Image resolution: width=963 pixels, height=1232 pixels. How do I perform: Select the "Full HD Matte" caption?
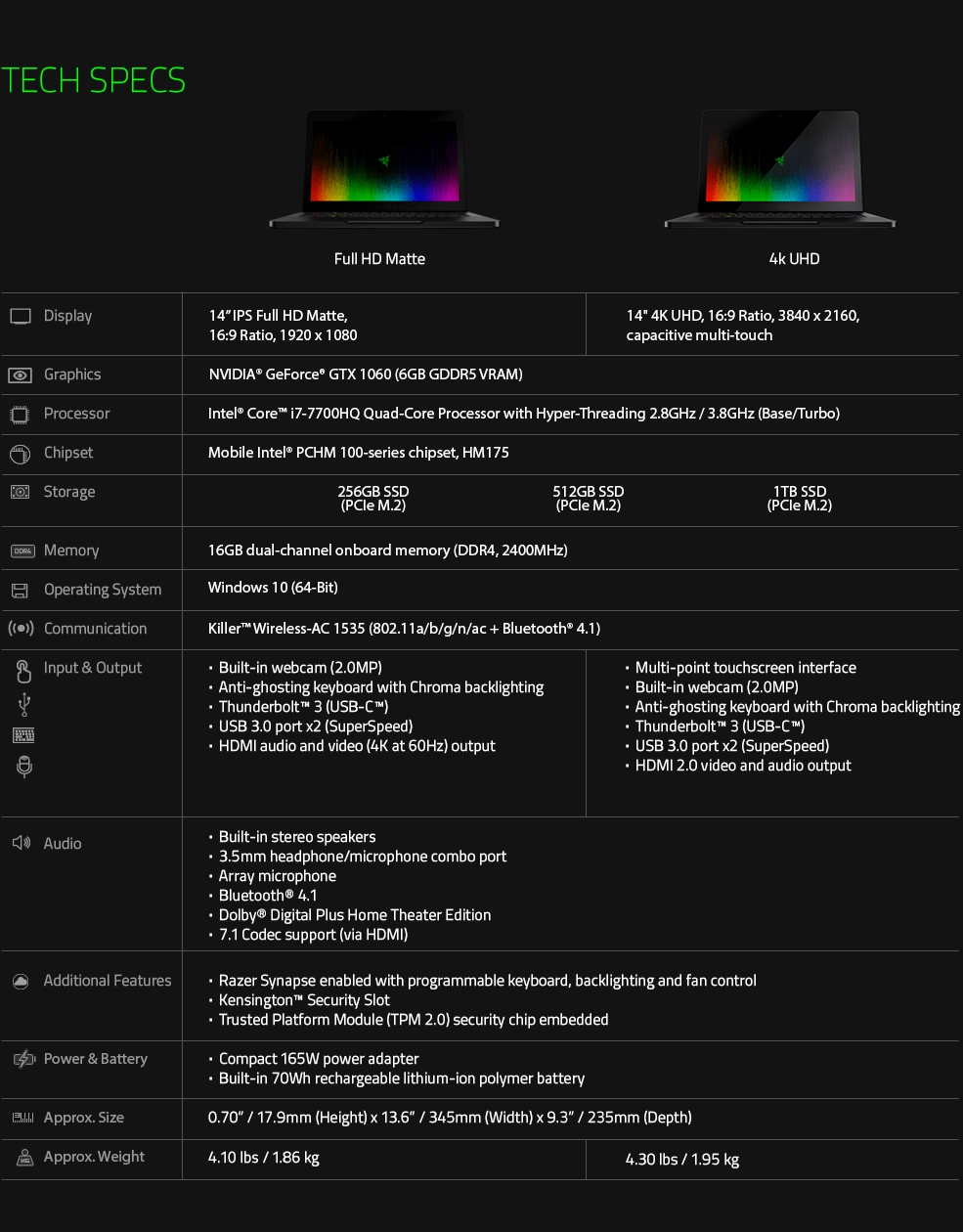379,259
